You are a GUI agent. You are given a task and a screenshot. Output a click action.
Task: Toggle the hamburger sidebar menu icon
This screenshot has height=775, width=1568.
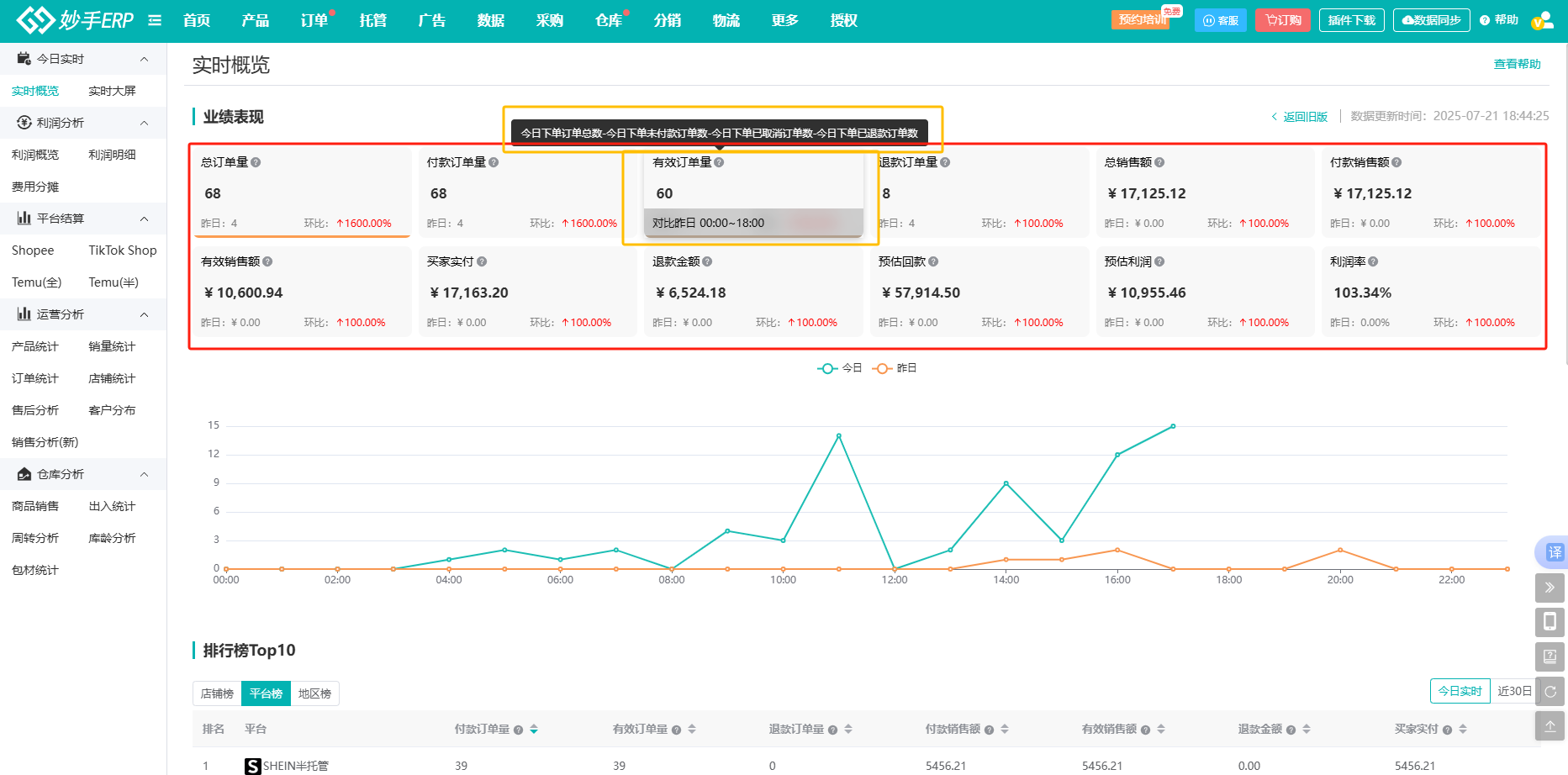coord(155,20)
